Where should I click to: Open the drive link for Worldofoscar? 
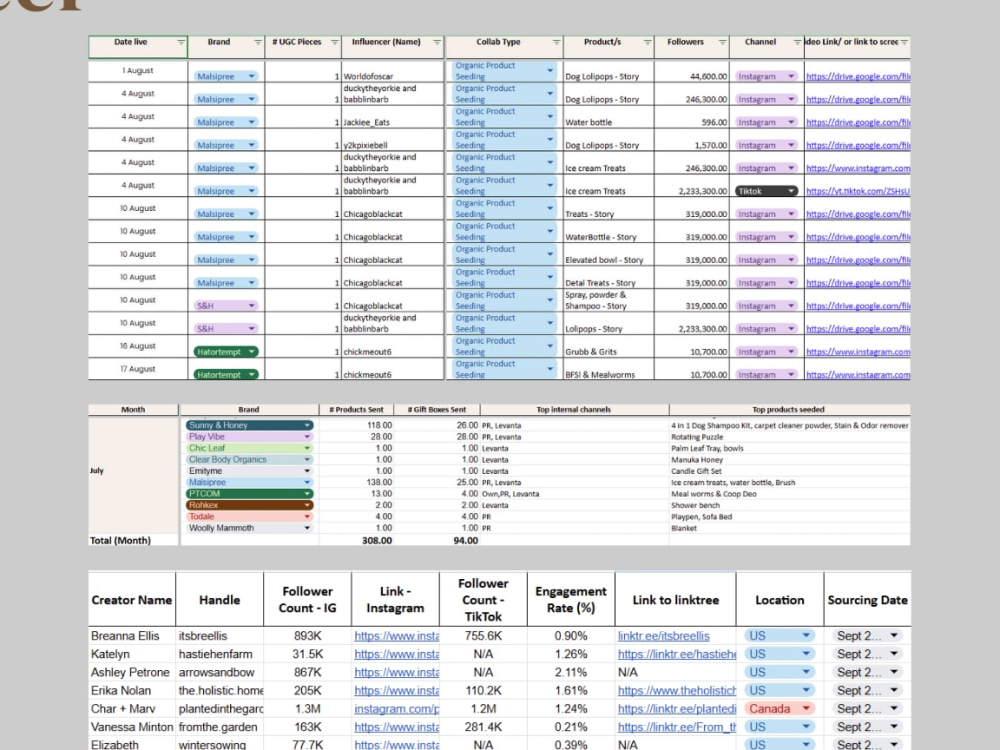(x=858, y=77)
